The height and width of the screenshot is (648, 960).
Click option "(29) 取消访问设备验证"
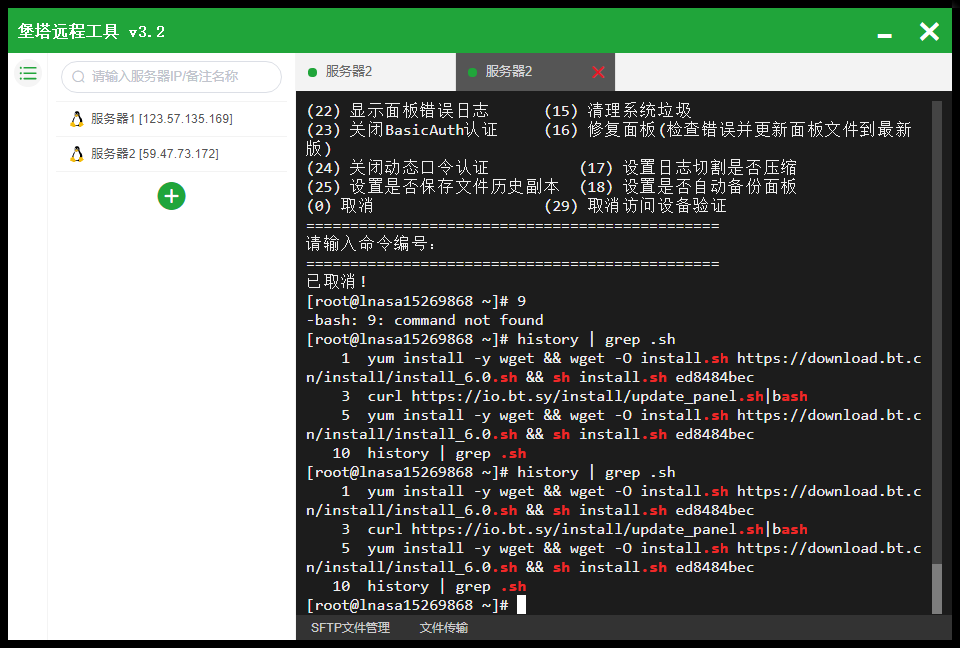tap(636, 206)
